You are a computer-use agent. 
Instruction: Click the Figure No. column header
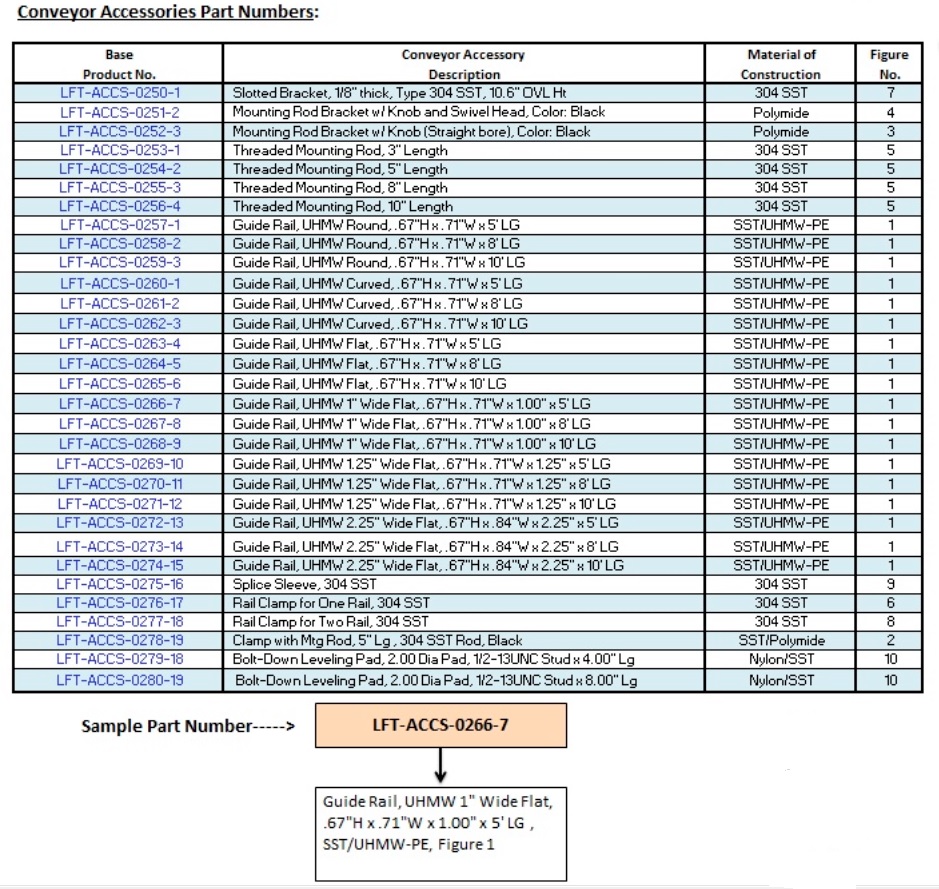[889, 64]
